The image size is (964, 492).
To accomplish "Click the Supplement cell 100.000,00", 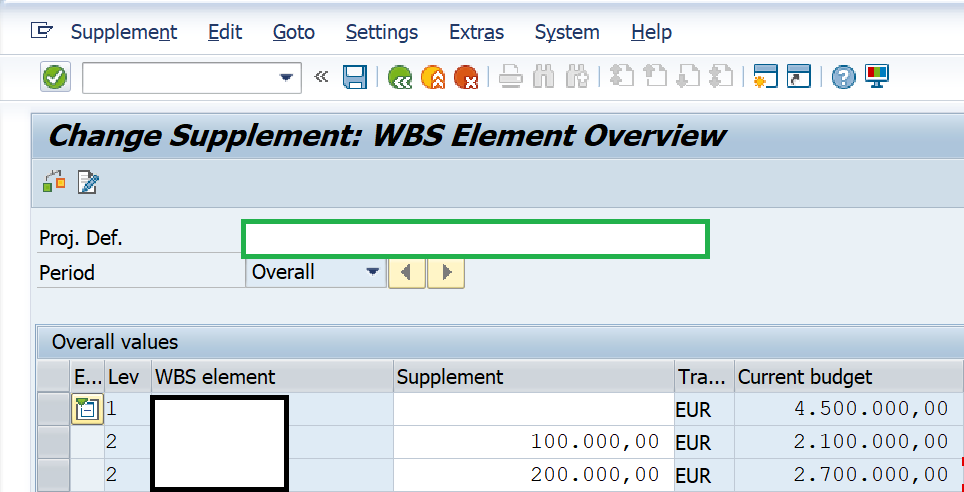I will [534, 442].
